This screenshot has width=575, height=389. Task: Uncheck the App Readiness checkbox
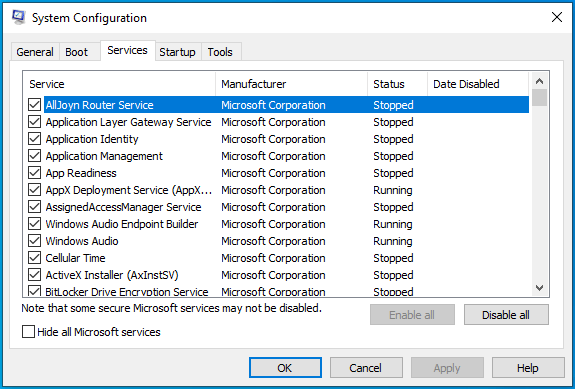[x=34, y=173]
